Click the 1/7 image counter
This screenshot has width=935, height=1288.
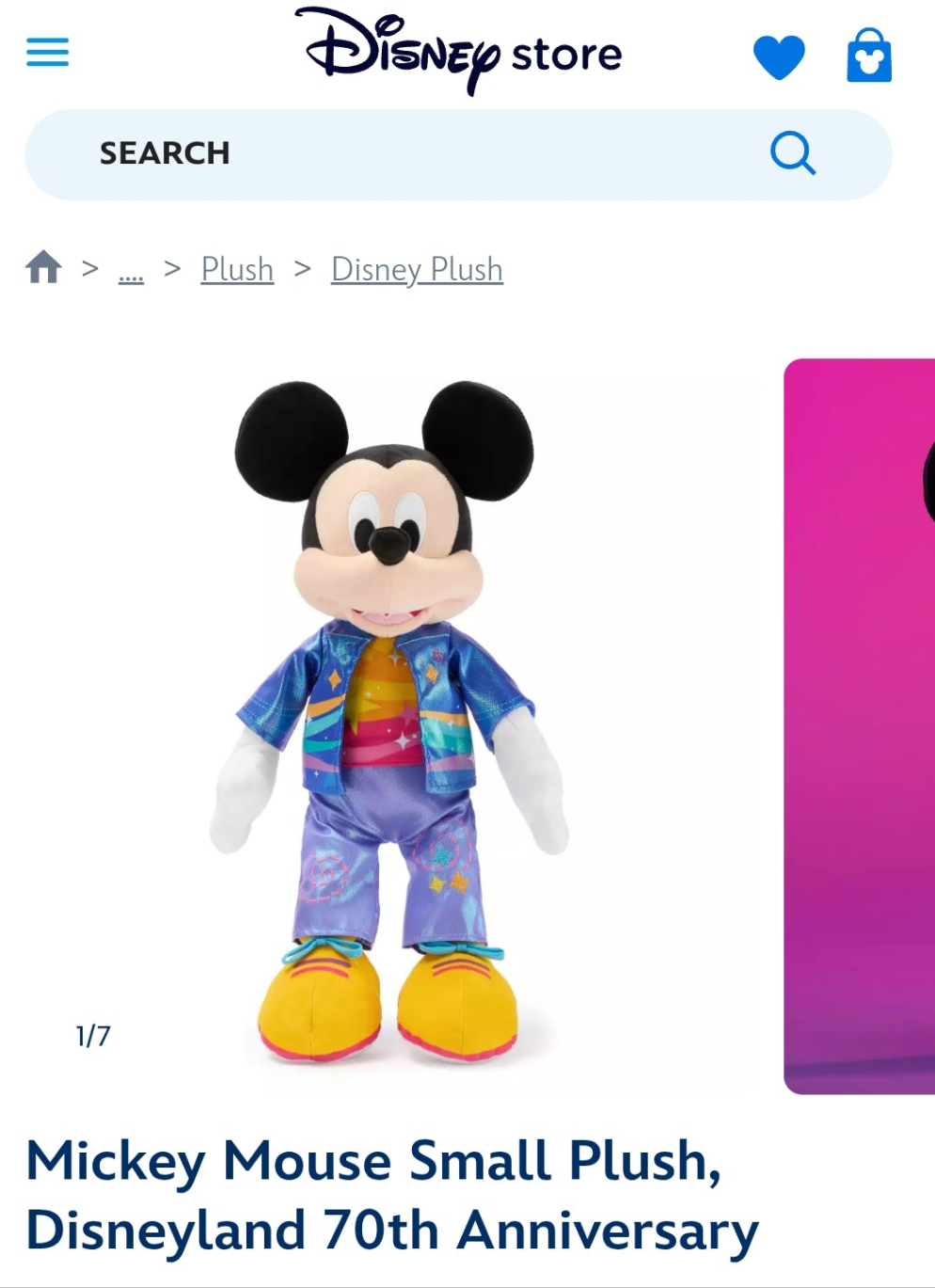tap(93, 1036)
